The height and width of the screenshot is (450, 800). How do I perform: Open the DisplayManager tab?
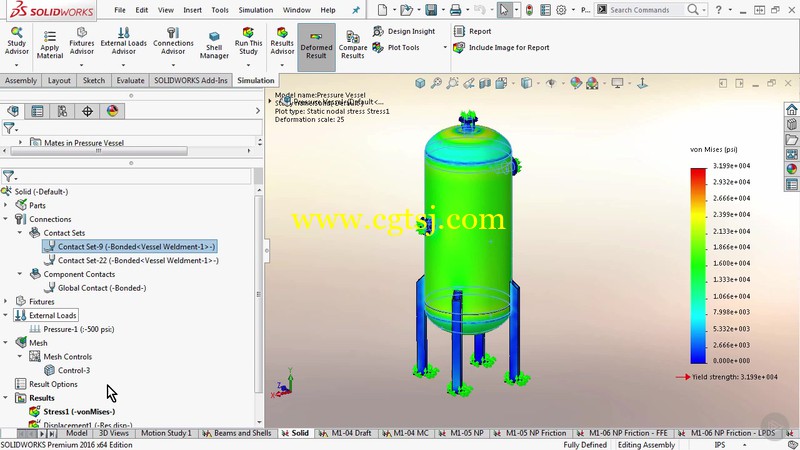112,111
